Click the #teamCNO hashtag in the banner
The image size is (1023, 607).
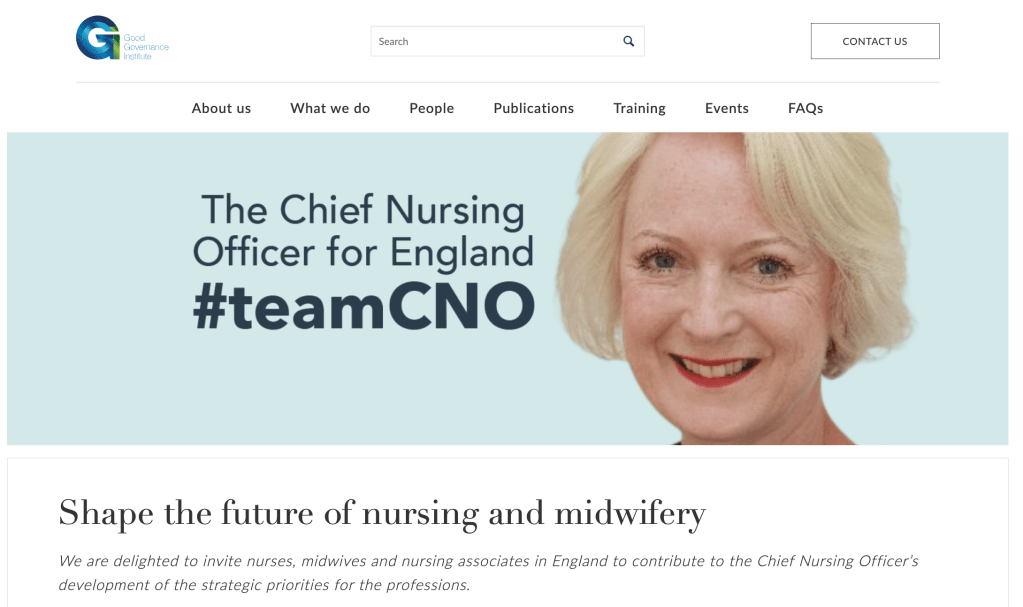pos(364,306)
